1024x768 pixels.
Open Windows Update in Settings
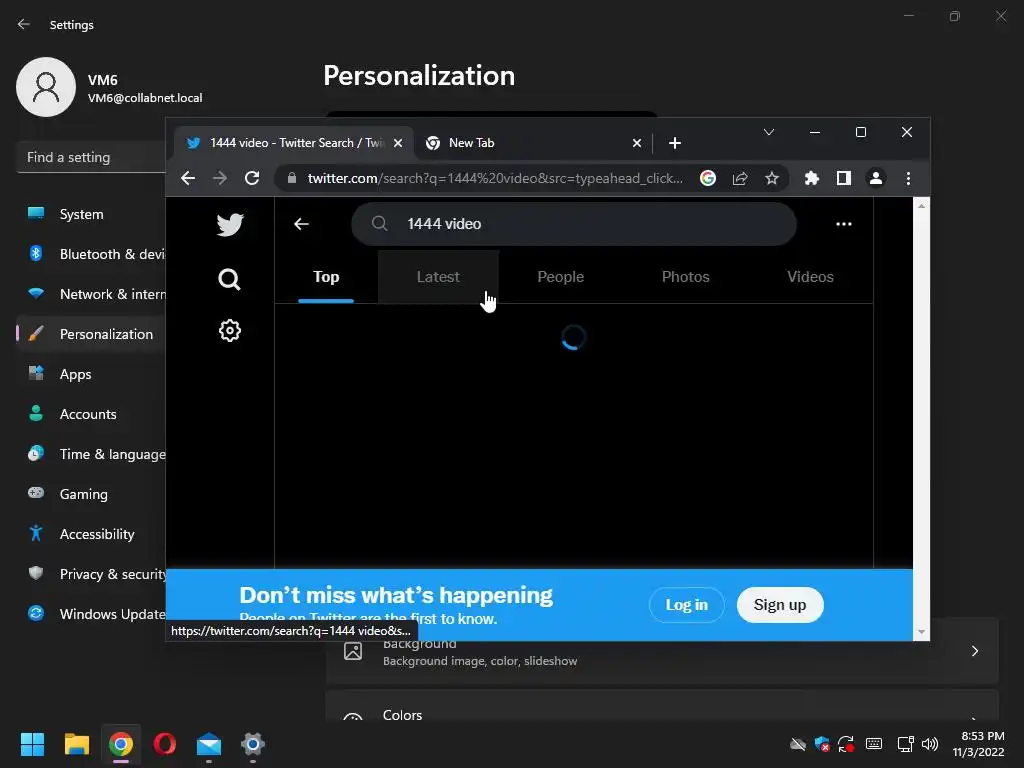tap(91, 614)
